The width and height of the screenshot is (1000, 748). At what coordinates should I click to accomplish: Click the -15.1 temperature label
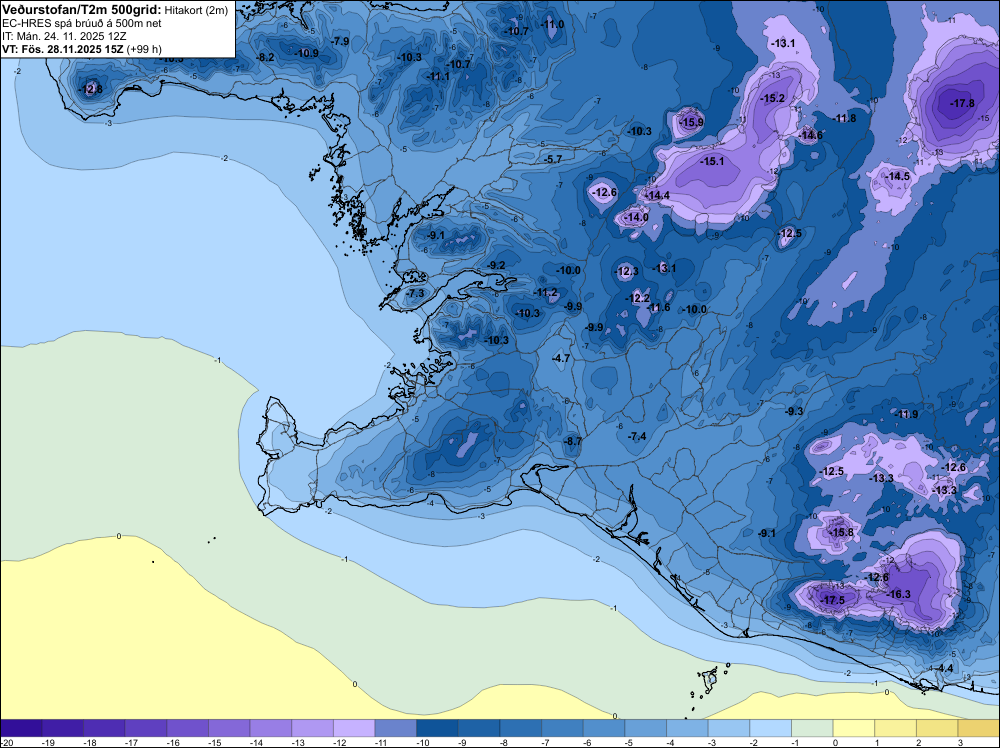(x=712, y=161)
